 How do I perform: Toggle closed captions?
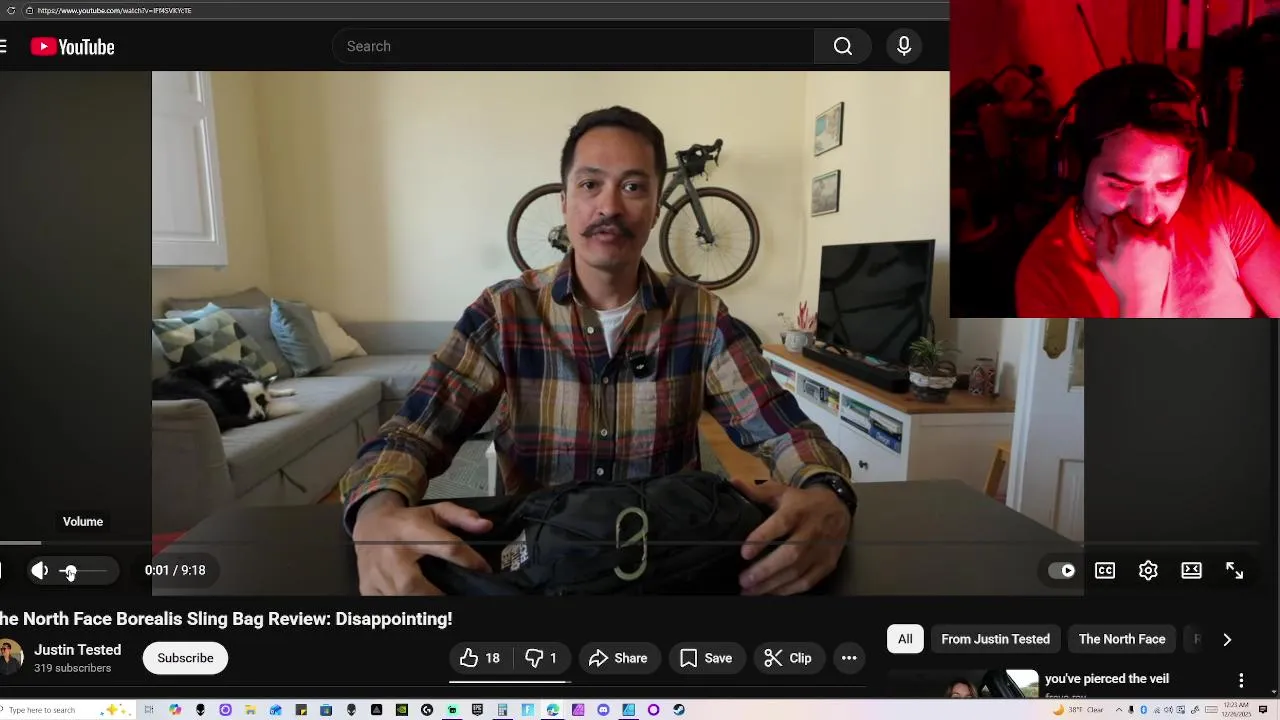pyautogui.click(x=1105, y=570)
